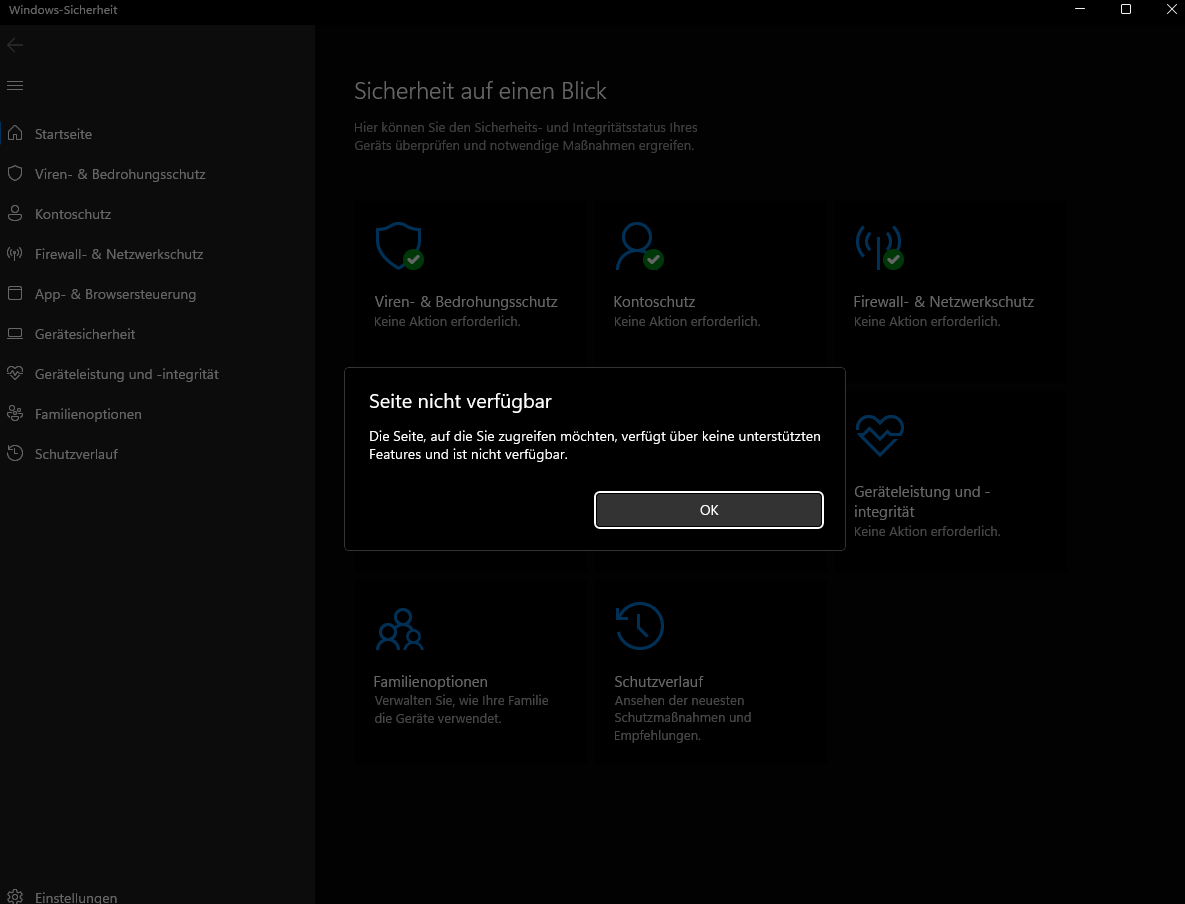This screenshot has width=1185, height=904.
Task: Click the Startseite home icon in sidebar
Action: [x=15, y=133]
